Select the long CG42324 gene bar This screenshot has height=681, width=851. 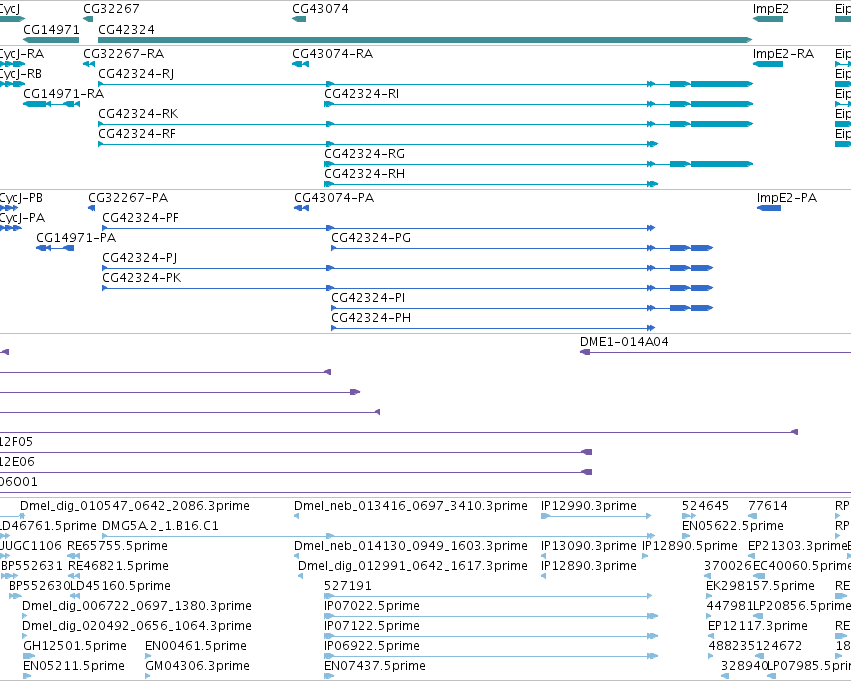(x=425, y=40)
